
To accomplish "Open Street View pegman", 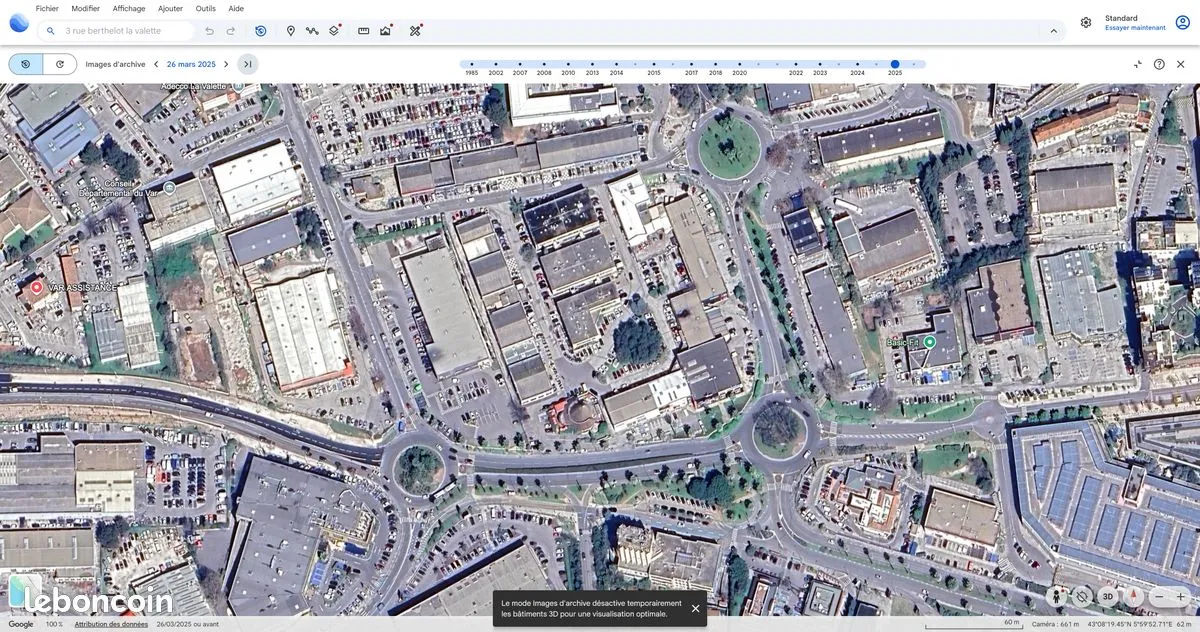I will [x=1058, y=596].
